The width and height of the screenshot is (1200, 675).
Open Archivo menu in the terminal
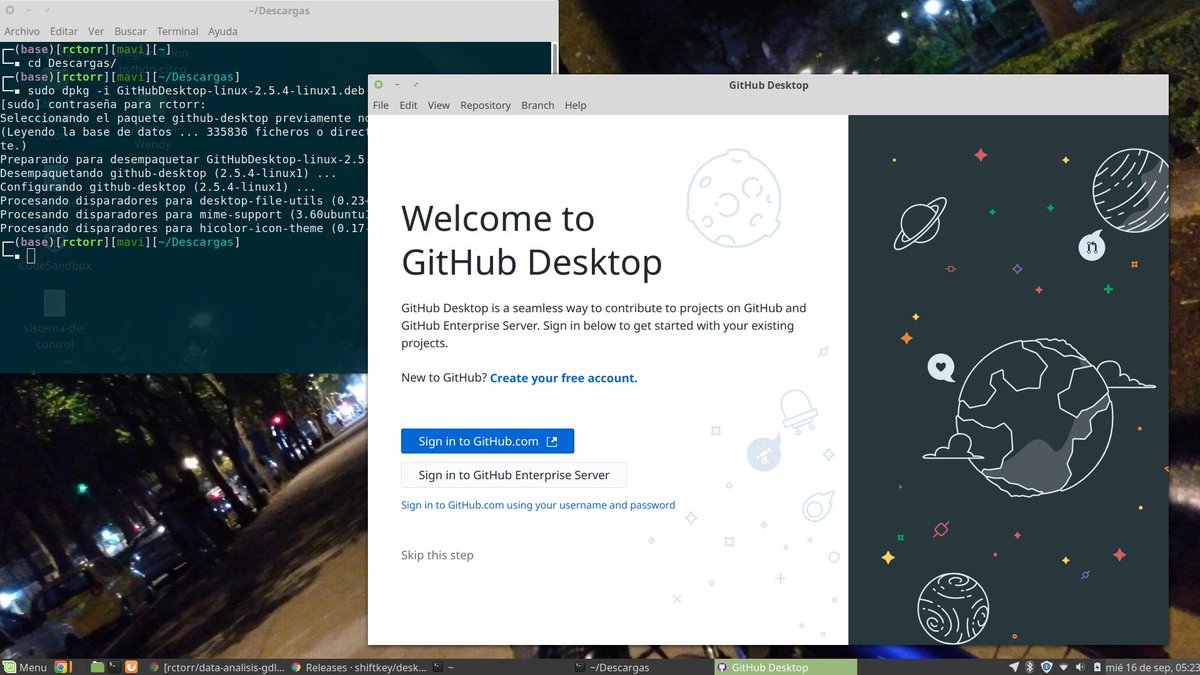(x=21, y=31)
